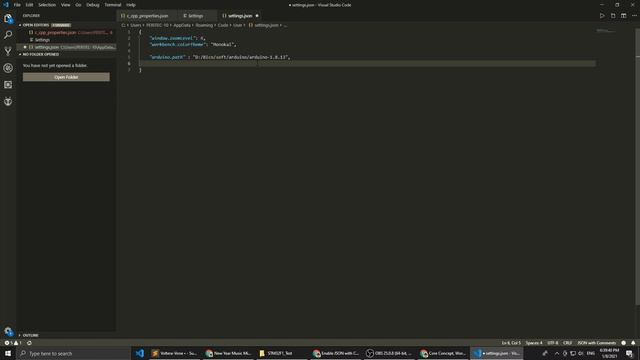Open the PlatformIO alien-head icon view
Viewport: 640px width, 360px height.
pyautogui.click(x=8, y=101)
